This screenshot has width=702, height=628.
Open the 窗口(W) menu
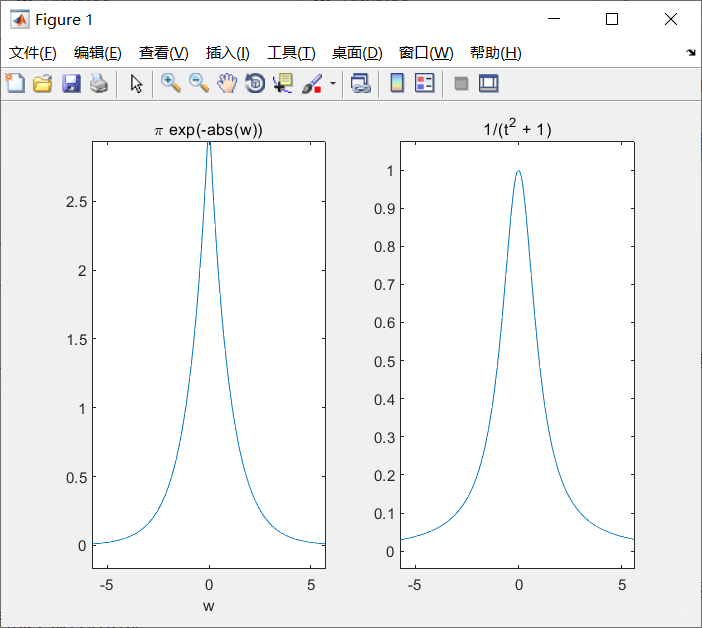pyautogui.click(x=426, y=53)
